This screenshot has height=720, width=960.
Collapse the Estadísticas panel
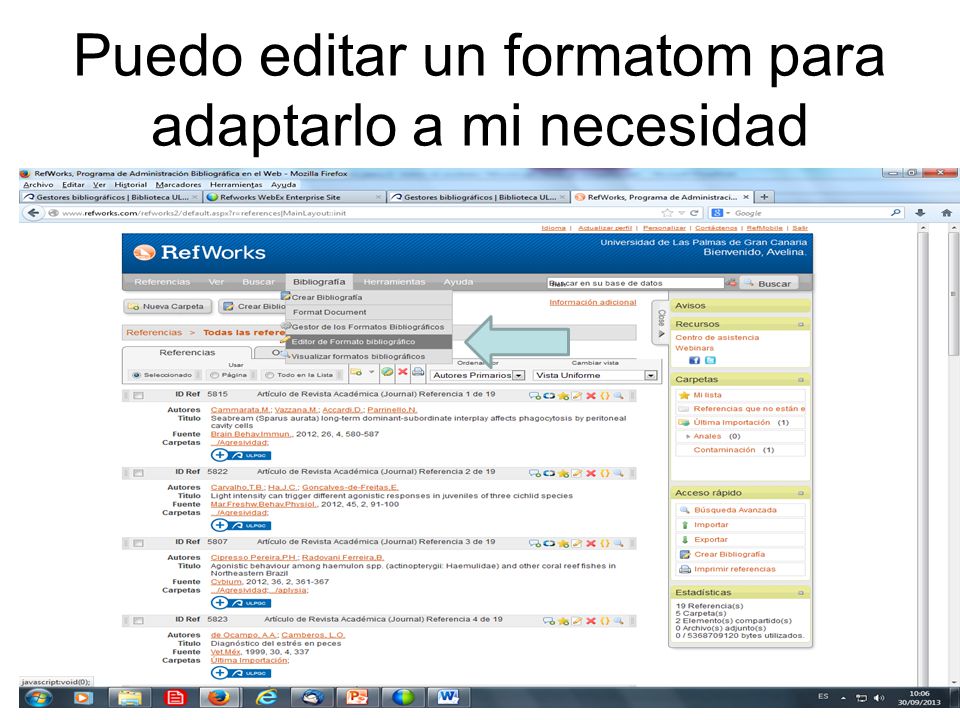pyautogui.click(x=801, y=593)
